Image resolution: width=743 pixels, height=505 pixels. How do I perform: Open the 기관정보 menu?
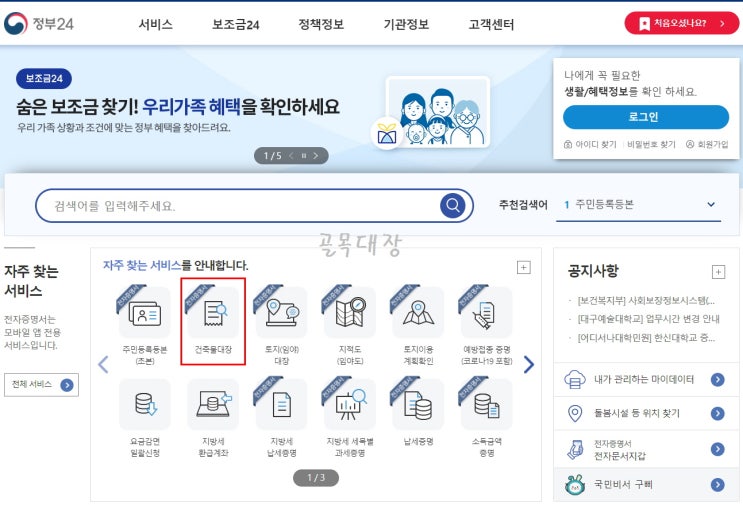click(406, 24)
